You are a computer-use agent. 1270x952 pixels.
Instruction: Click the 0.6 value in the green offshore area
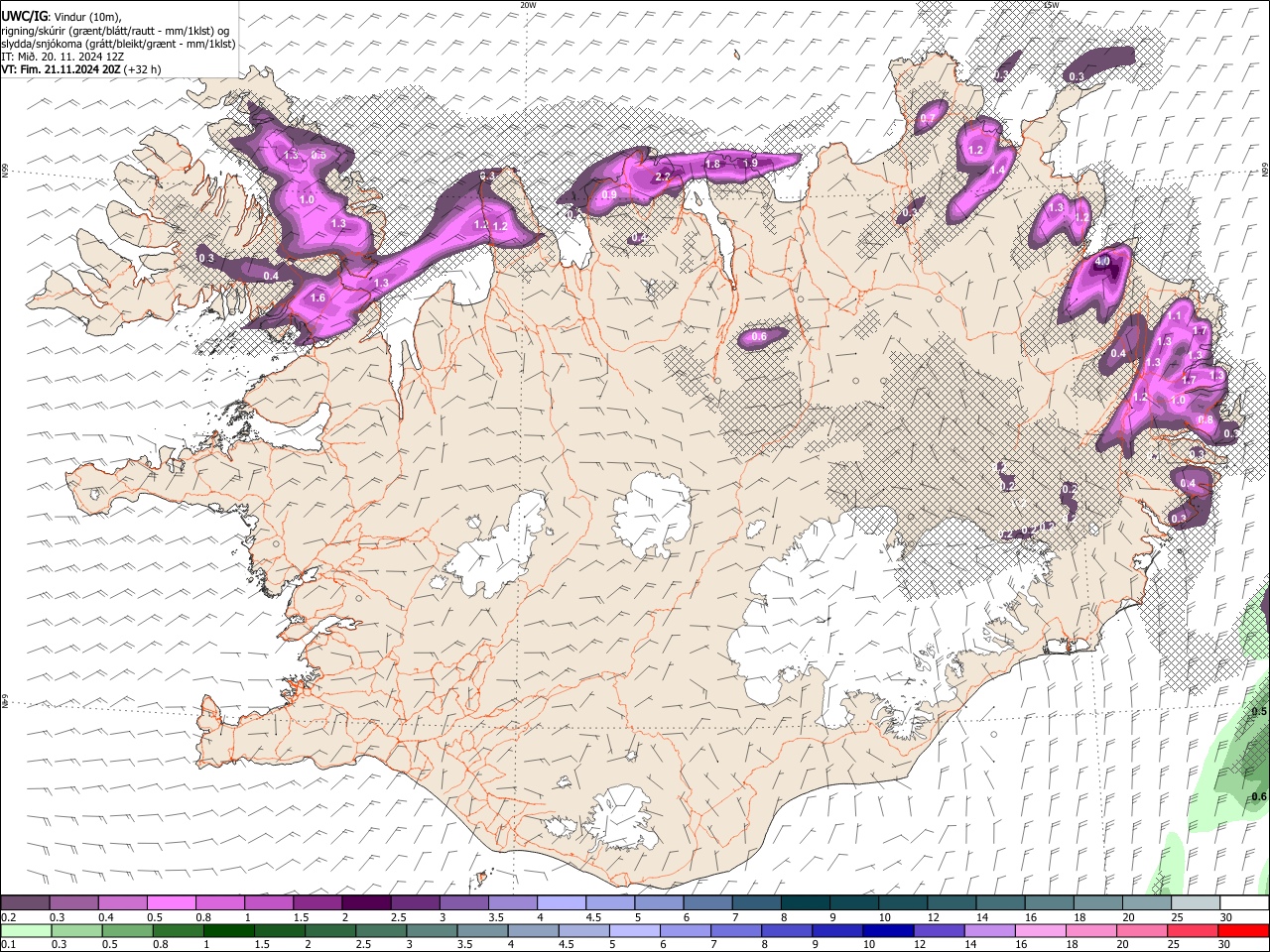tap(1259, 796)
